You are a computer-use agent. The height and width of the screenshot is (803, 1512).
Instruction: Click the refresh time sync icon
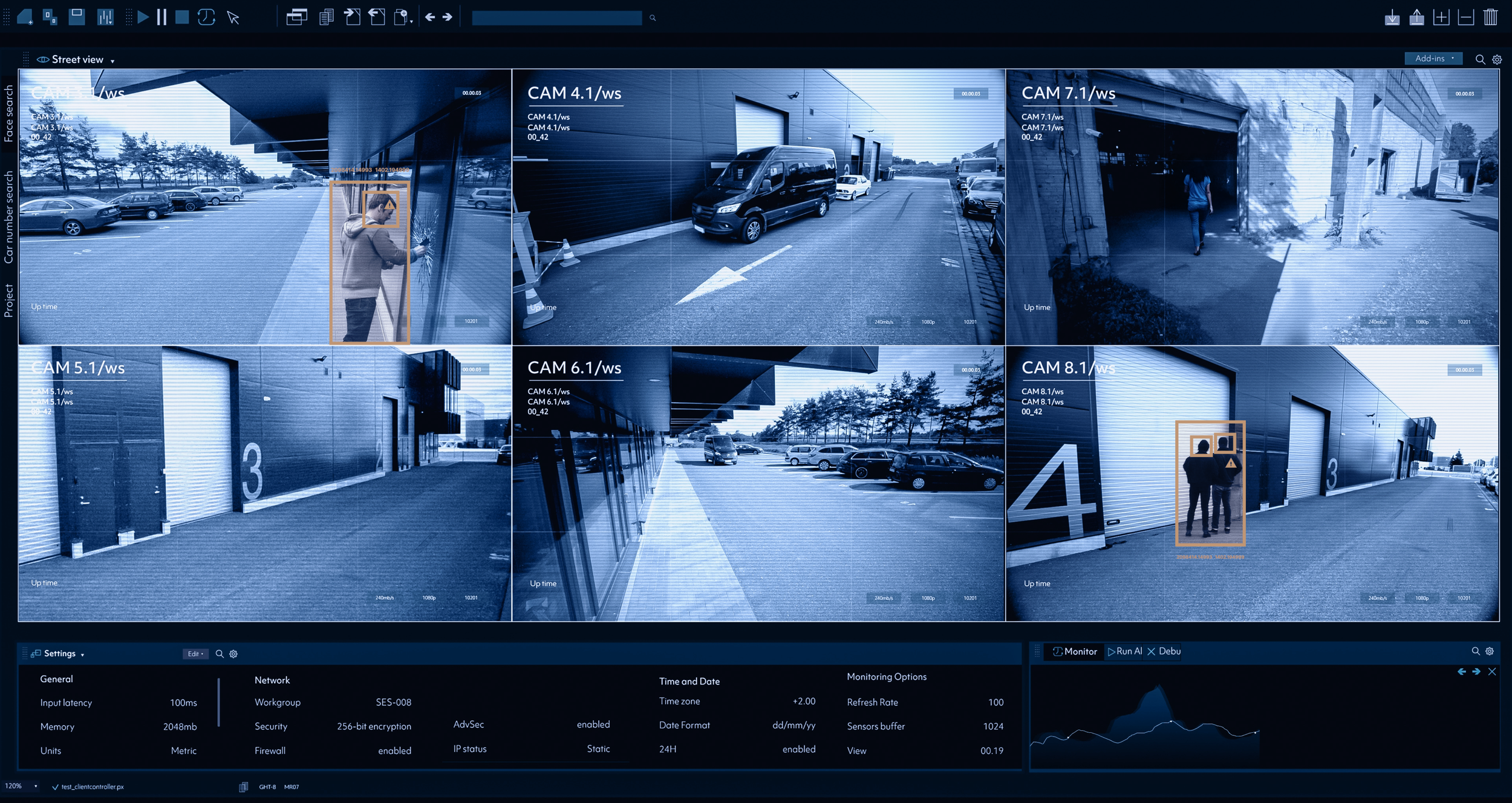click(x=206, y=17)
